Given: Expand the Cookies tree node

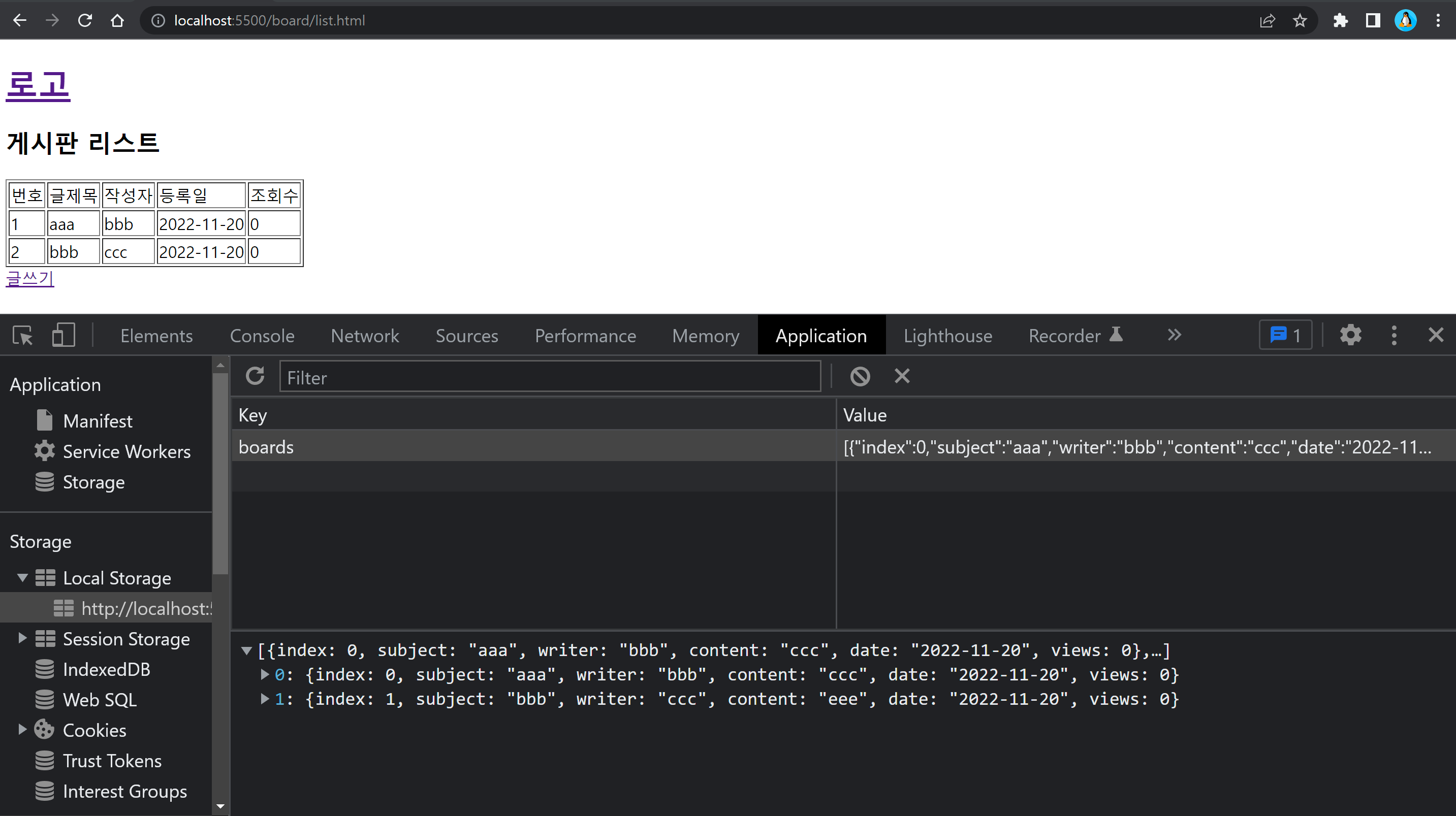Looking at the screenshot, I should pos(23,730).
